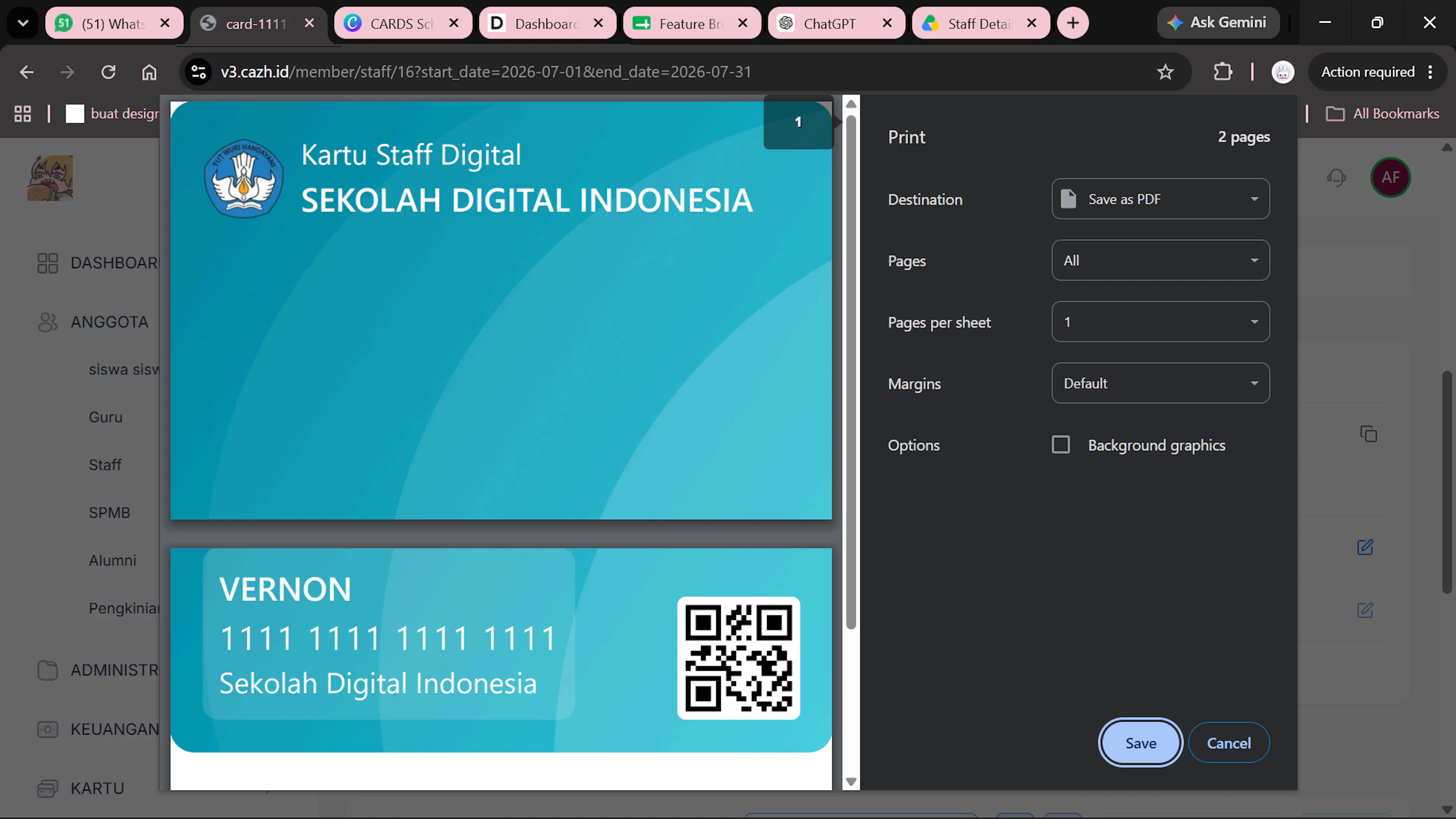Click the school logo in the sidebar
1456x819 pixels.
click(50, 178)
